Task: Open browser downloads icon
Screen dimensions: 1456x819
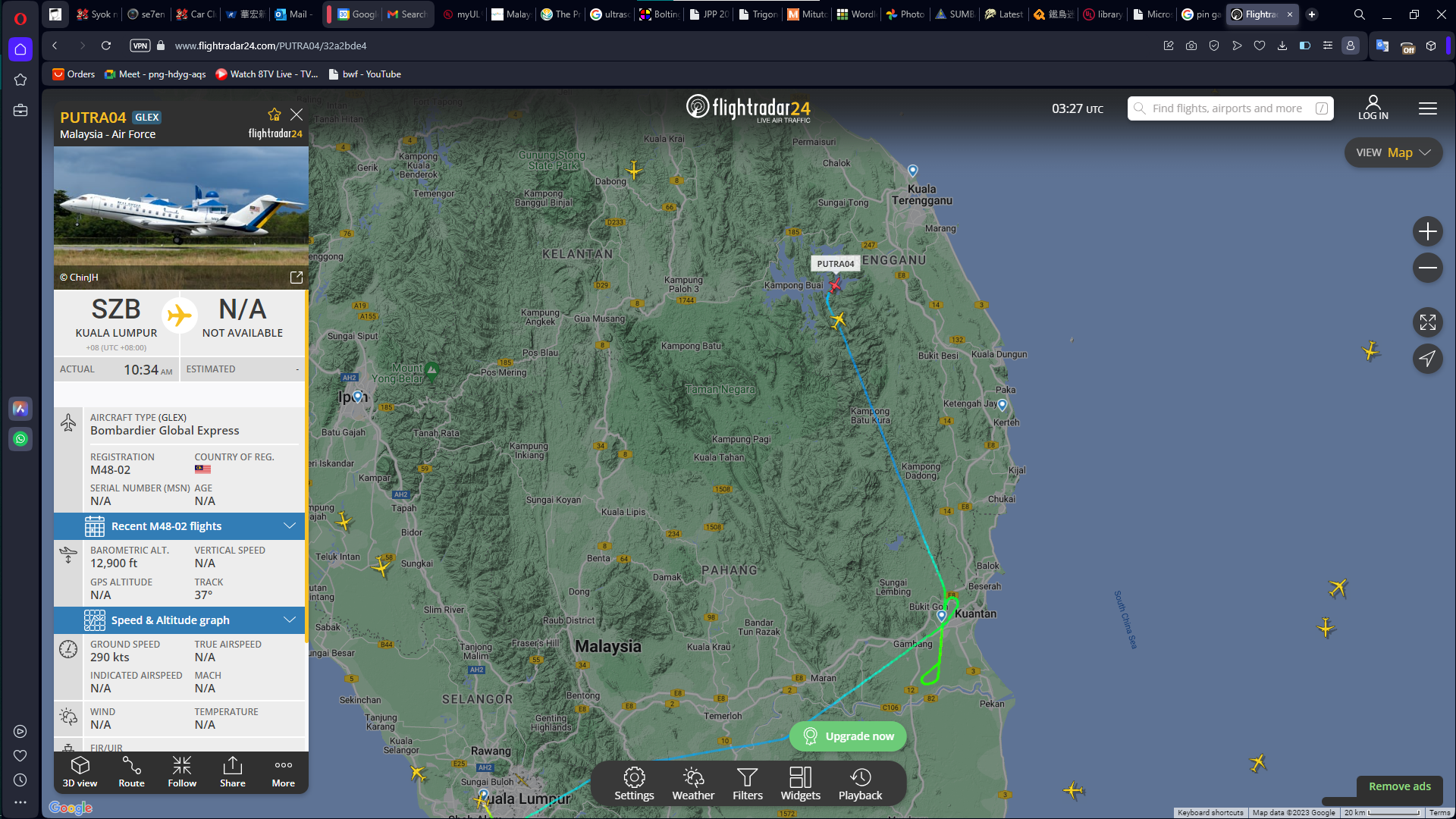Action: tap(1282, 45)
